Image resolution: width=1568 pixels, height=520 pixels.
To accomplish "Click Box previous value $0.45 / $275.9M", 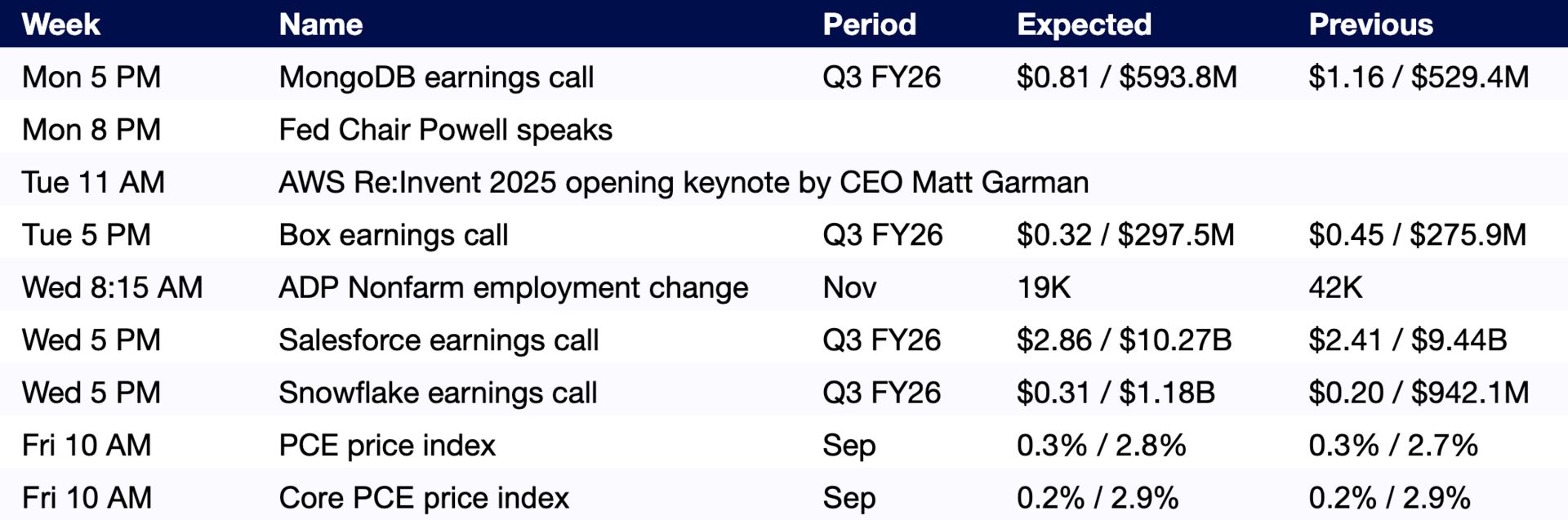I will [x=1417, y=235].
